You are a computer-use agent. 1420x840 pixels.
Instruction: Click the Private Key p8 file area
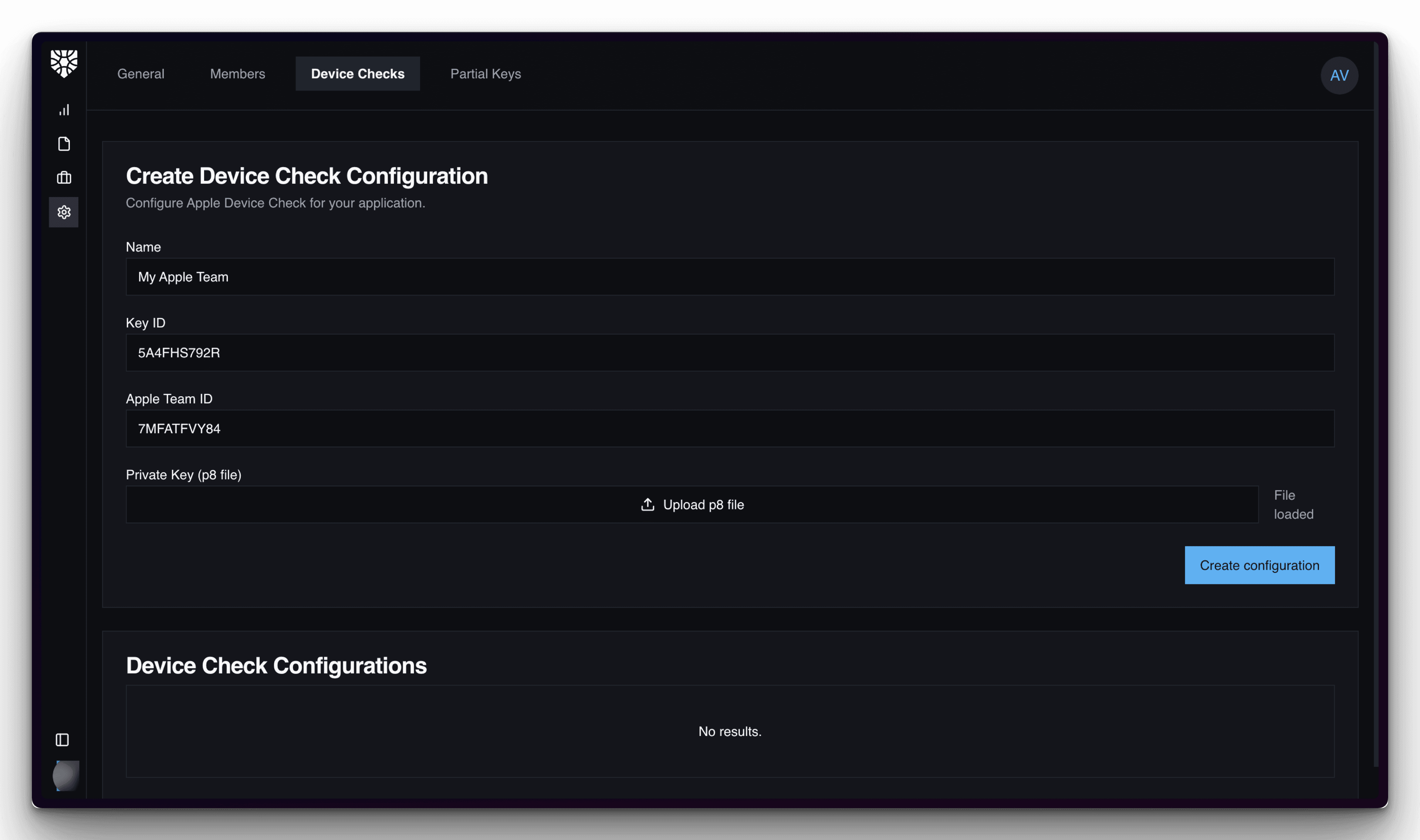(692, 504)
